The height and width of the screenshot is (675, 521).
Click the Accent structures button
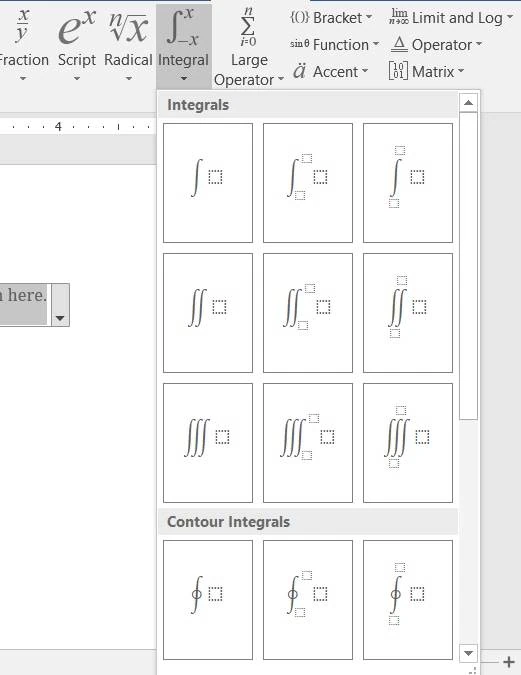(x=331, y=71)
